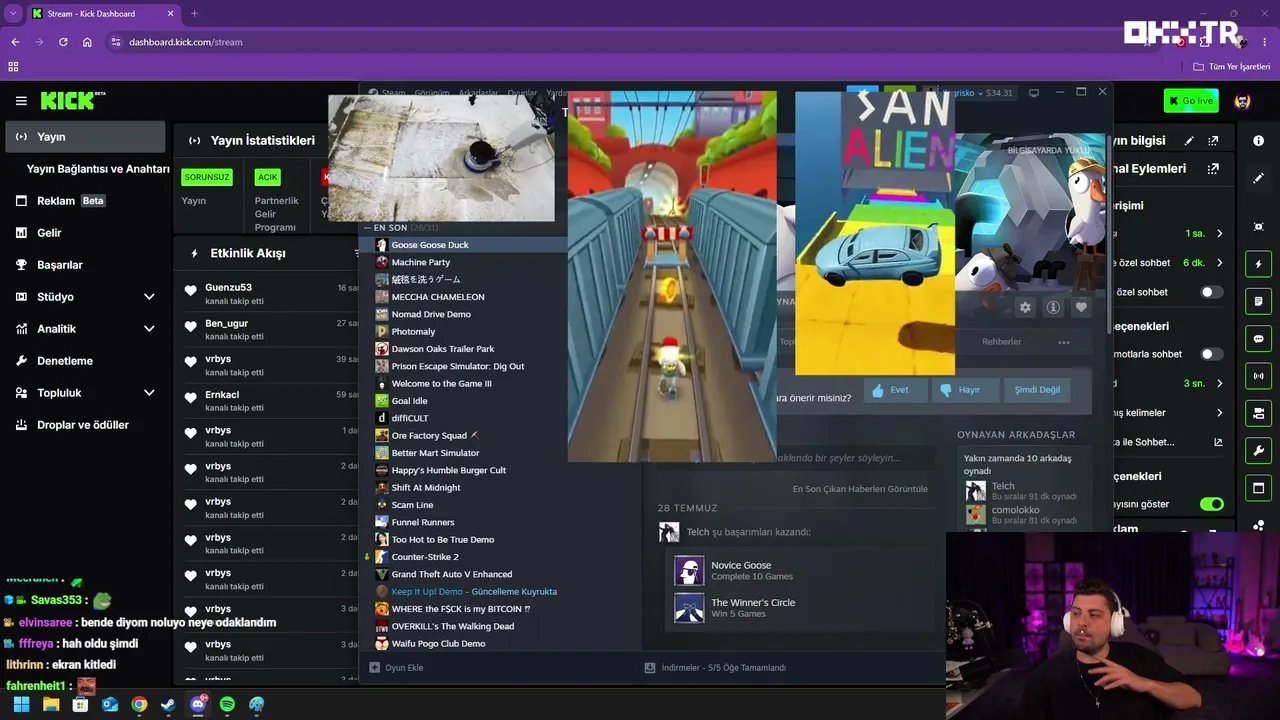The image size is (1280, 720).
Task: Open Tüm Yer İşaretleri bookmarks folder
Action: click(x=1231, y=67)
